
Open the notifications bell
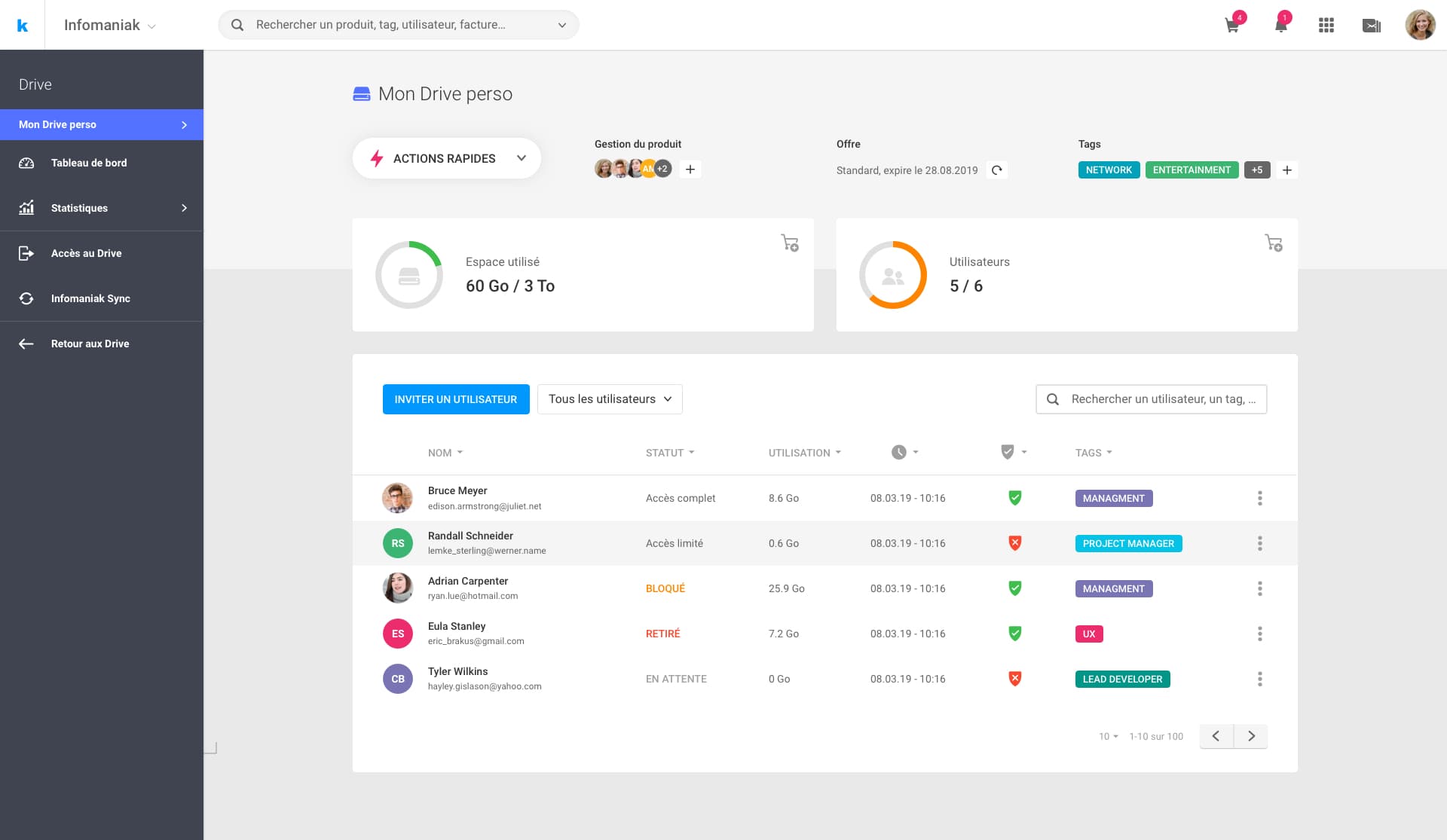point(1280,26)
